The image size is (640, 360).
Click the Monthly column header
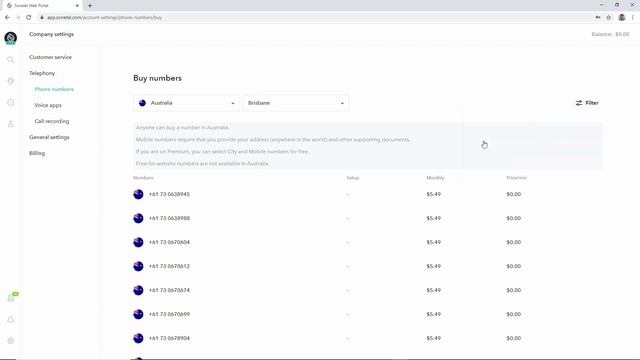[435, 178]
